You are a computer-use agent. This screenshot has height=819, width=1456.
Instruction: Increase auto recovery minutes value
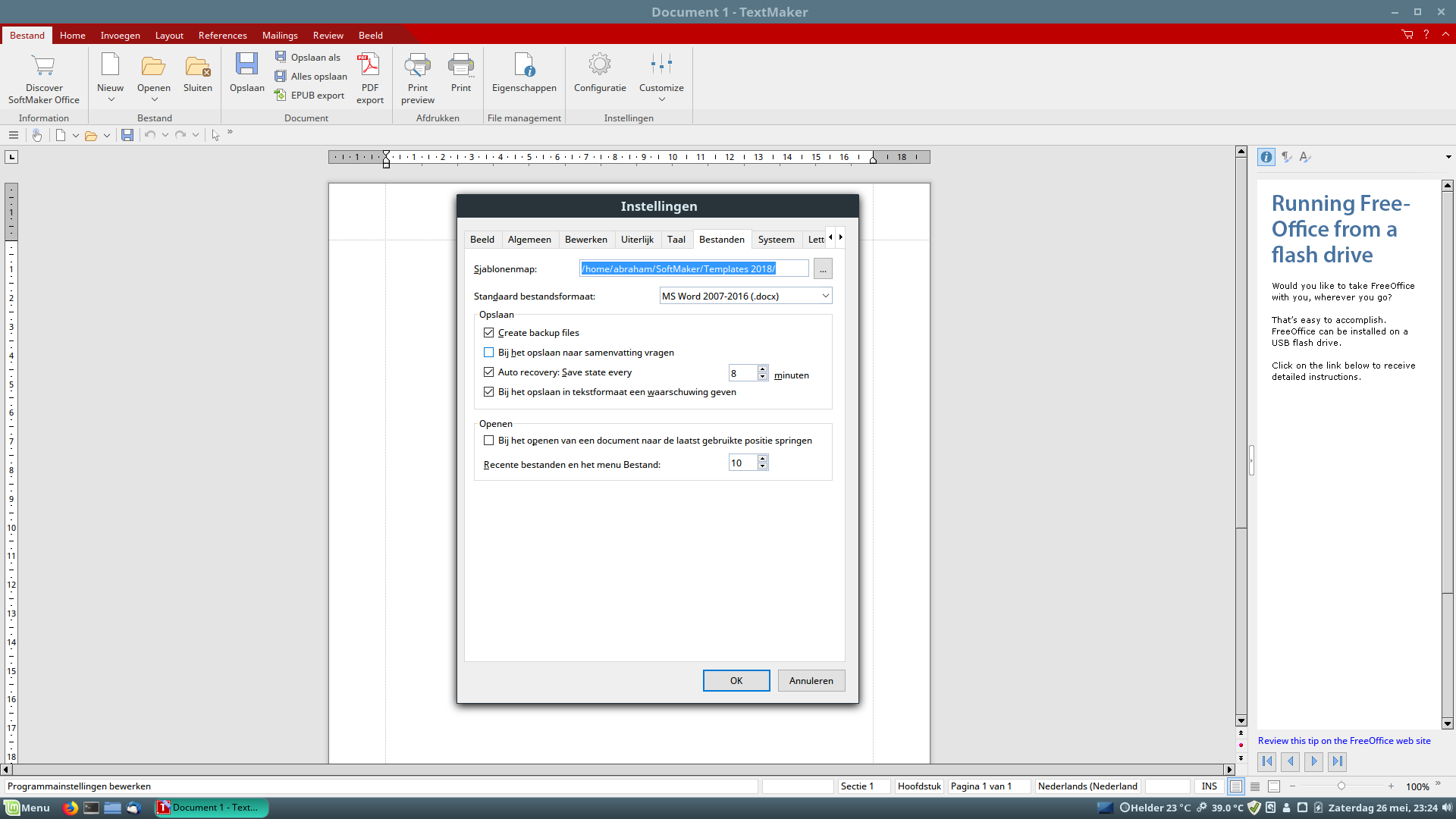[x=762, y=369]
